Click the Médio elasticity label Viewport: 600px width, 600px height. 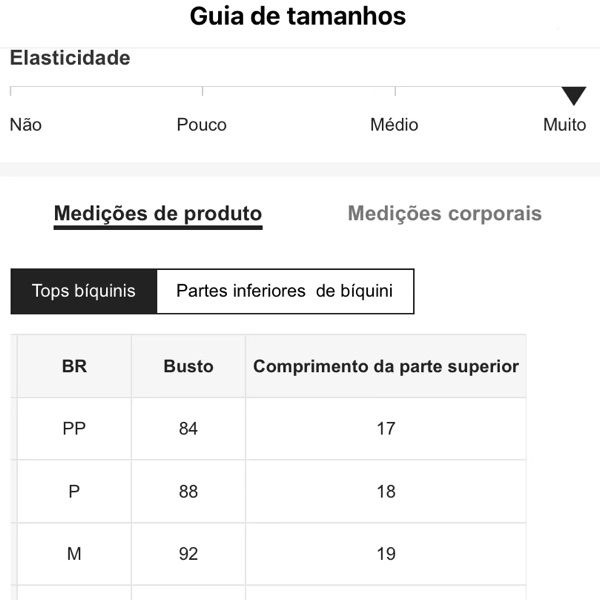394,125
